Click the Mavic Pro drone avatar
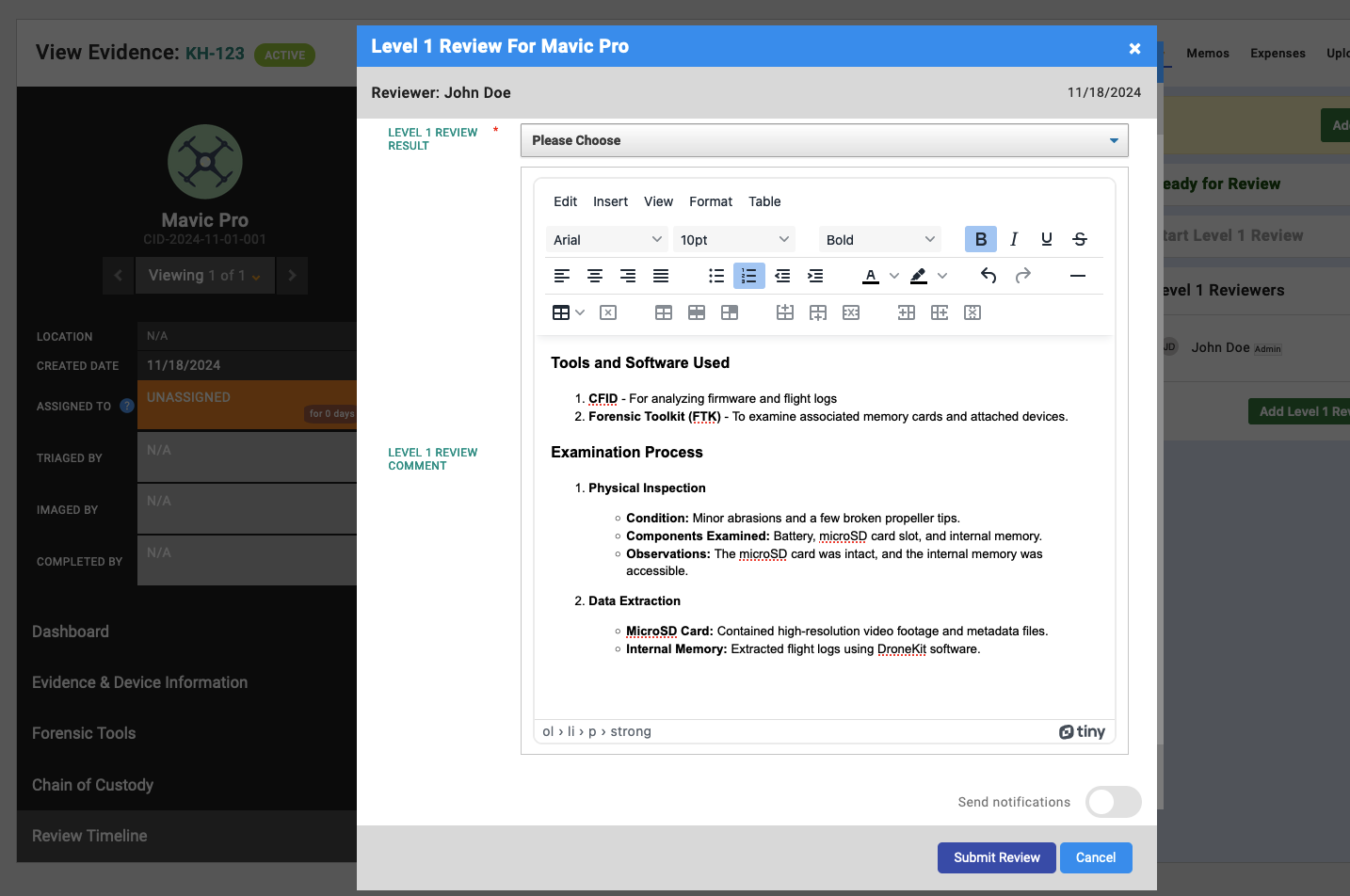The width and height of the screenshot is (1350, 896). click(x=205, y=162)
